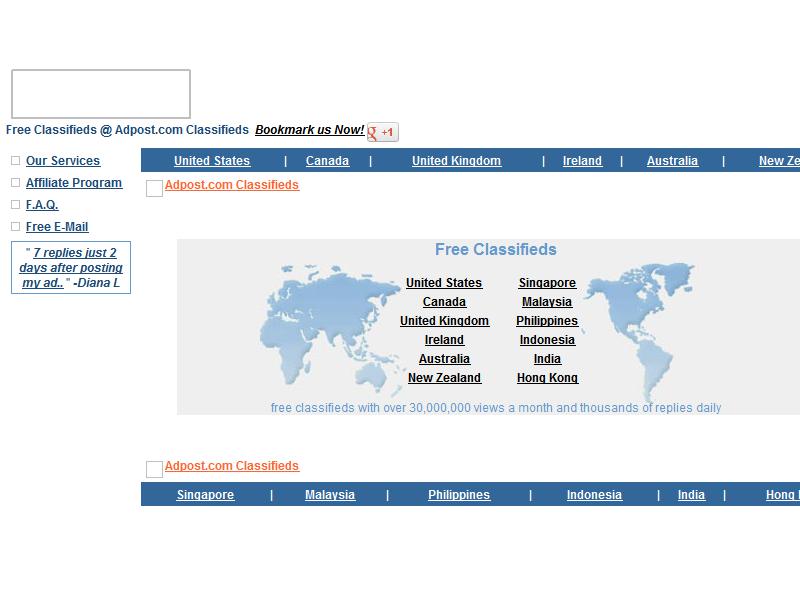Choose India in the map panel list
Image resolution: width=800 pixels, height=600 pixels.
pos(547,359)
